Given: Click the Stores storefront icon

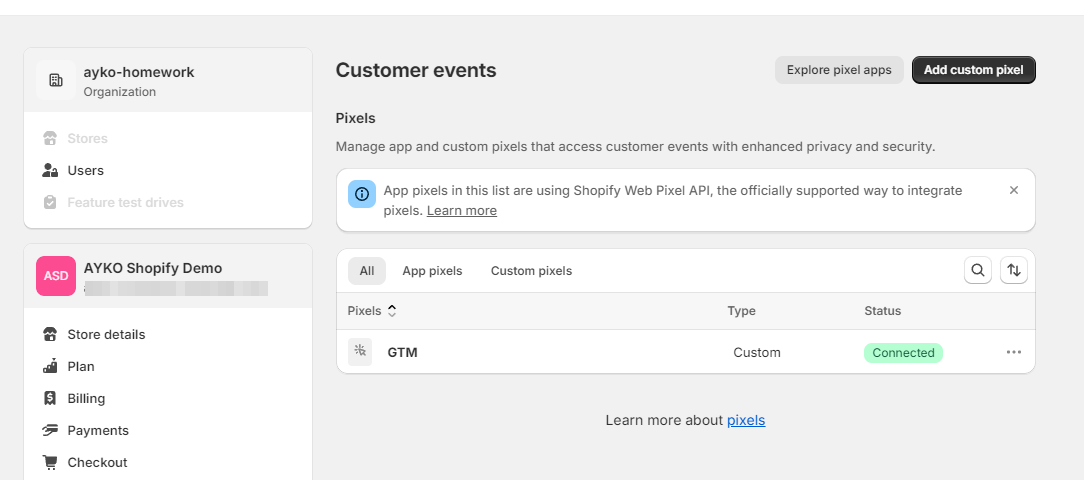Looking at the screenshot, I should tap(50, 138).
